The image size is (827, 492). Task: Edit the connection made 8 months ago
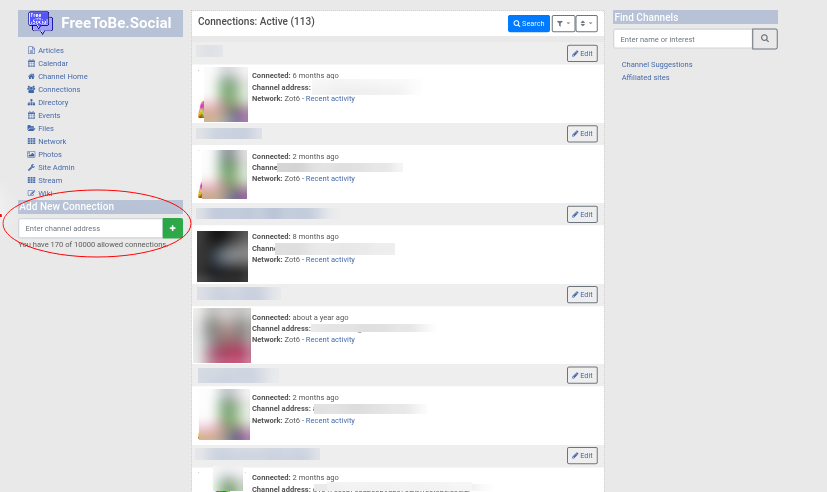click(x=582, y=215)
